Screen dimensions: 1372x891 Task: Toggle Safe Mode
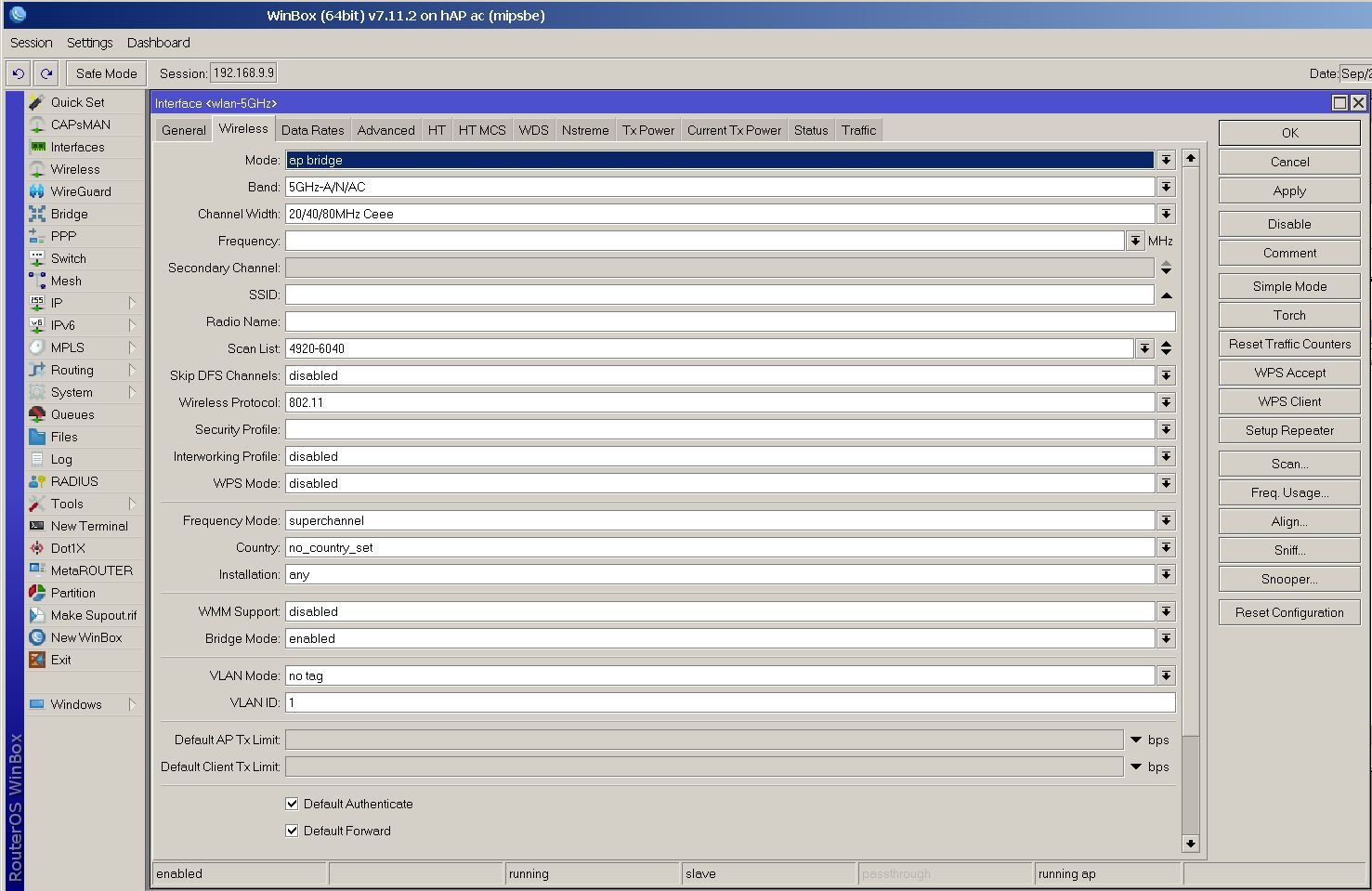(106, 73)
